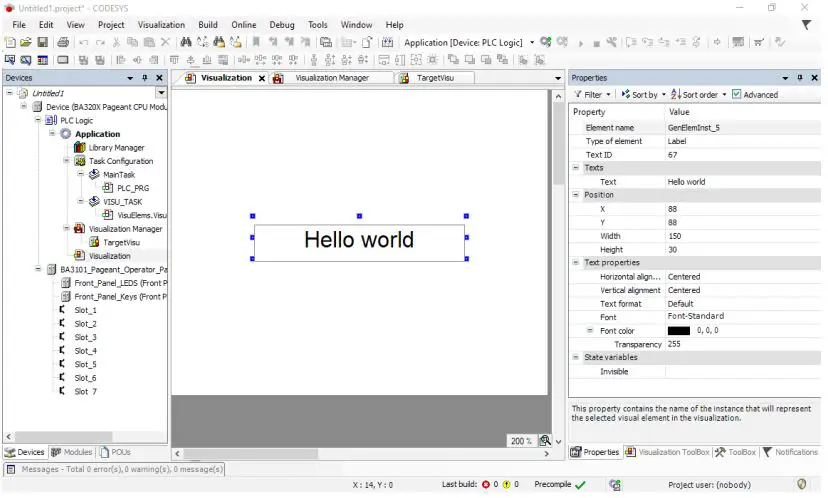Select PLC_PRG in the device tree
Screen dimensions: 828x498
pos(132,188)
